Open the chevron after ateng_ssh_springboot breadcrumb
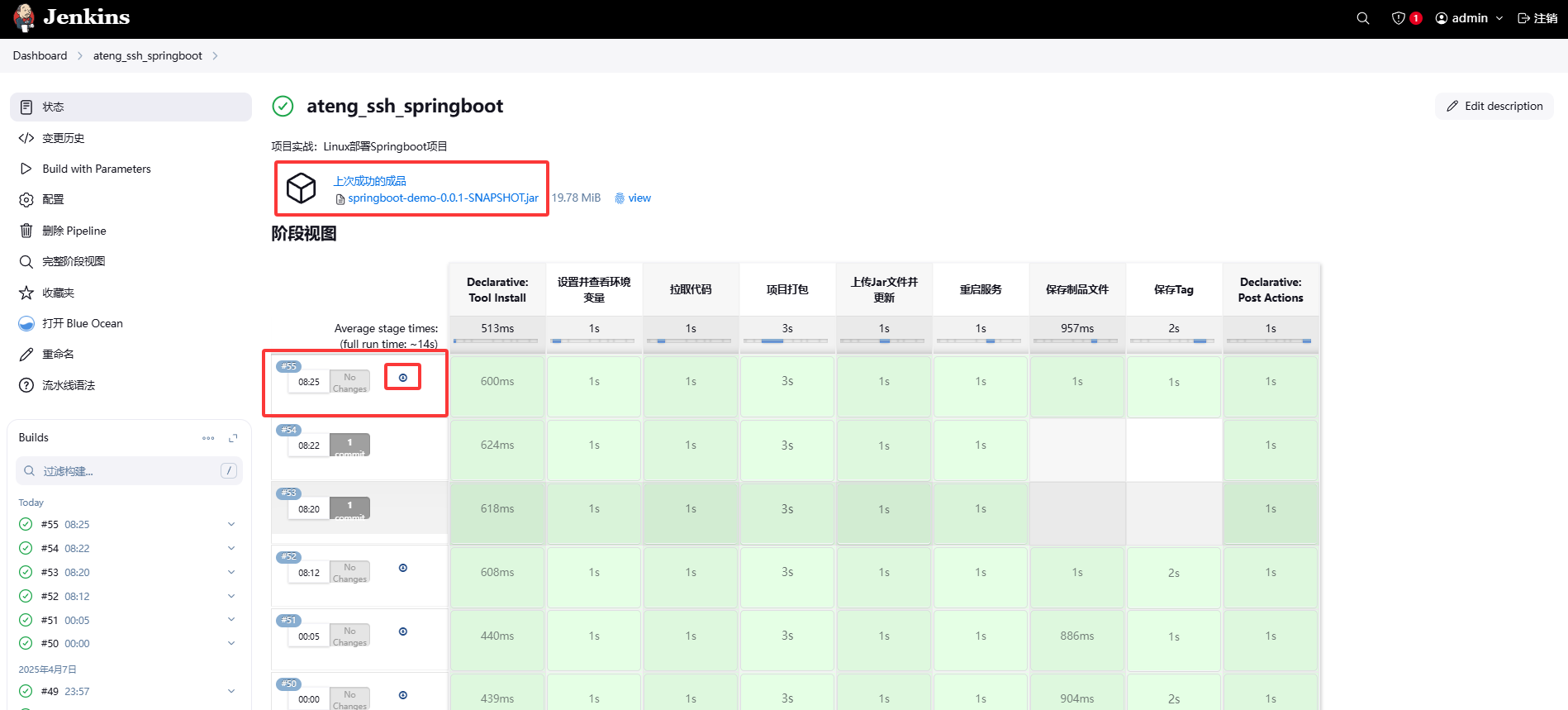Viewport: 1568px width, 710px height. click(216, 56)
